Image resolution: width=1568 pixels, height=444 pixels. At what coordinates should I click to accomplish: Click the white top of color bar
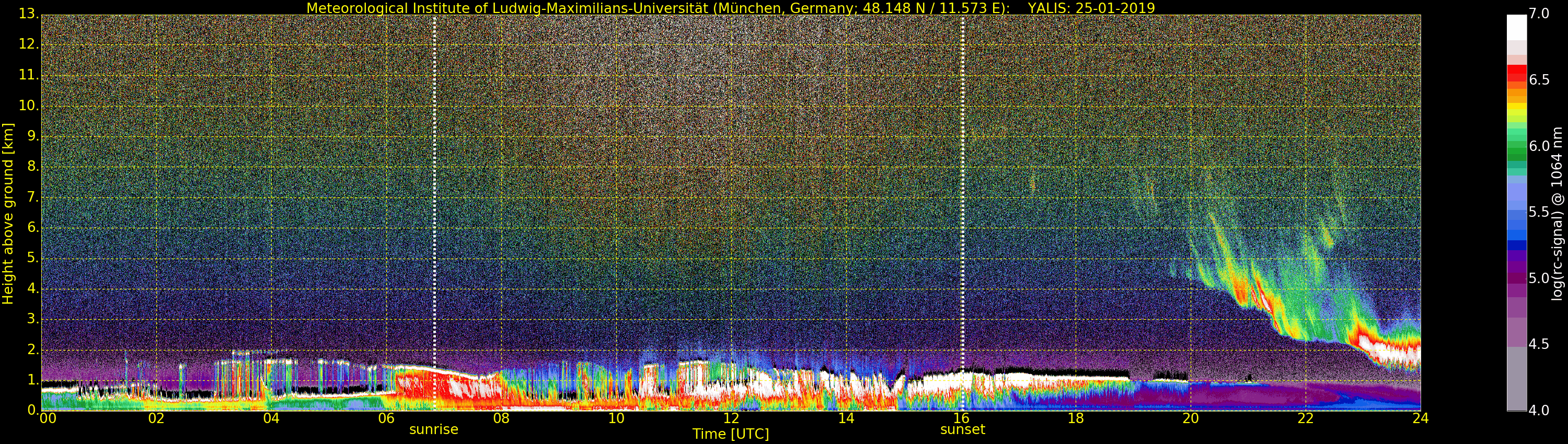pos(1516,27)
